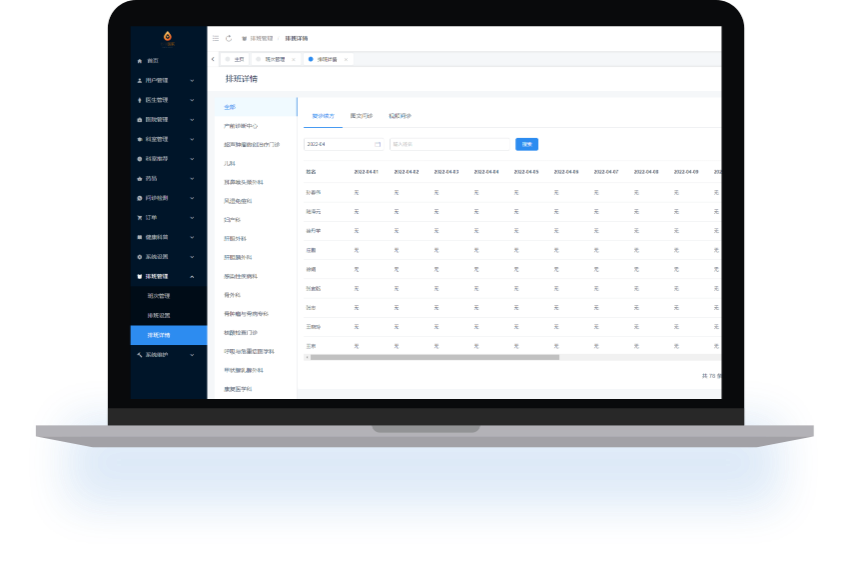This screenshot has width=848, height=572.
Task: Switch to the 图文问诊 tab
Action: pyautogui.click(x=361, y=116)
